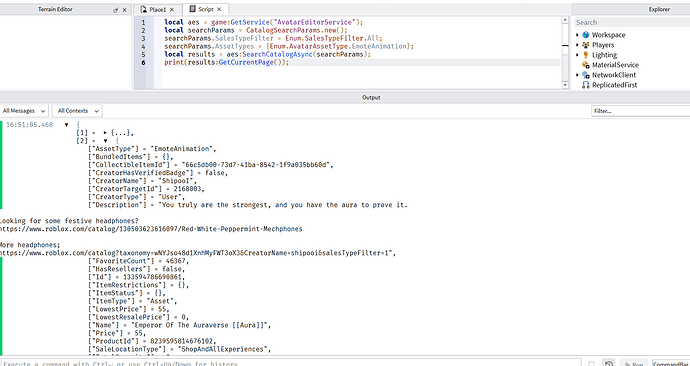The width and height of the screenshot is (690, 366).
Task: Click the Explorer search field
Action: (632, 22)
